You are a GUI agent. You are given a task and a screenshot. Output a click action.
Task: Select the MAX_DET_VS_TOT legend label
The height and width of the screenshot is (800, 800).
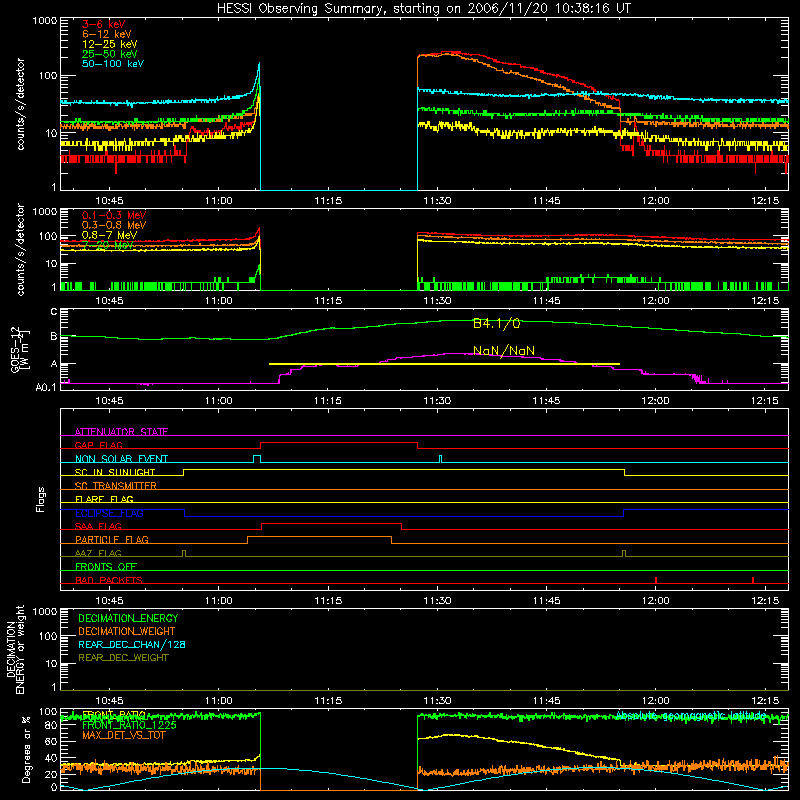pyautogui.click(x=123, y=735)
